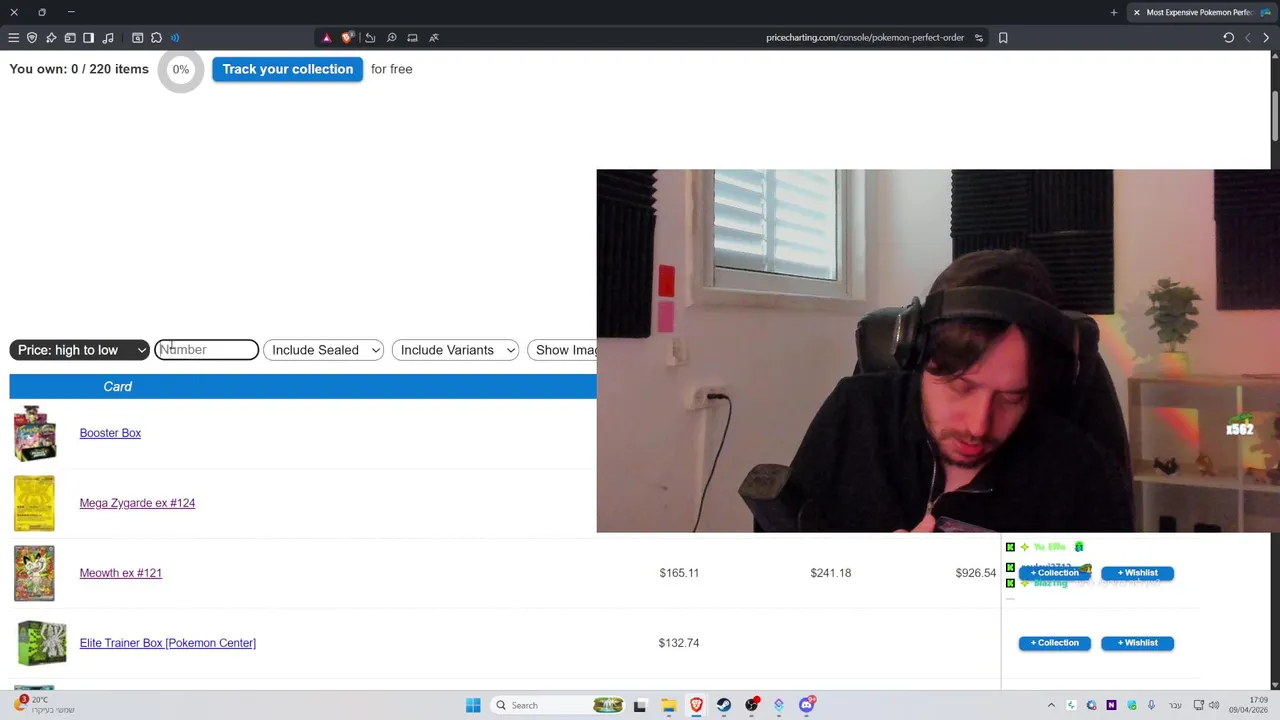Toggle the browser sidebar panel icon

click(x=88, y=38)
